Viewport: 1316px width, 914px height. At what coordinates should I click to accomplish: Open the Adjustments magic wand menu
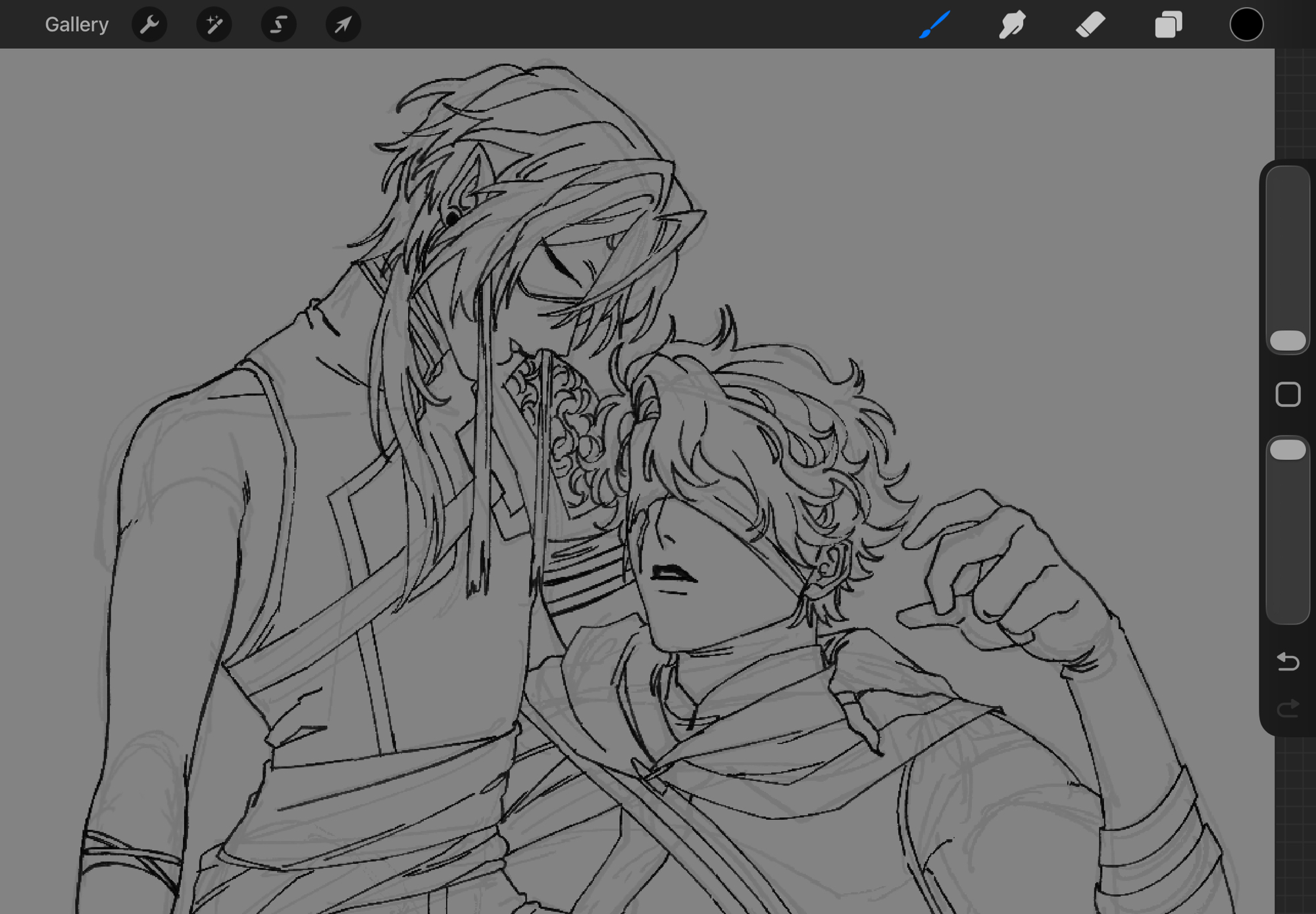pos(214,25)
